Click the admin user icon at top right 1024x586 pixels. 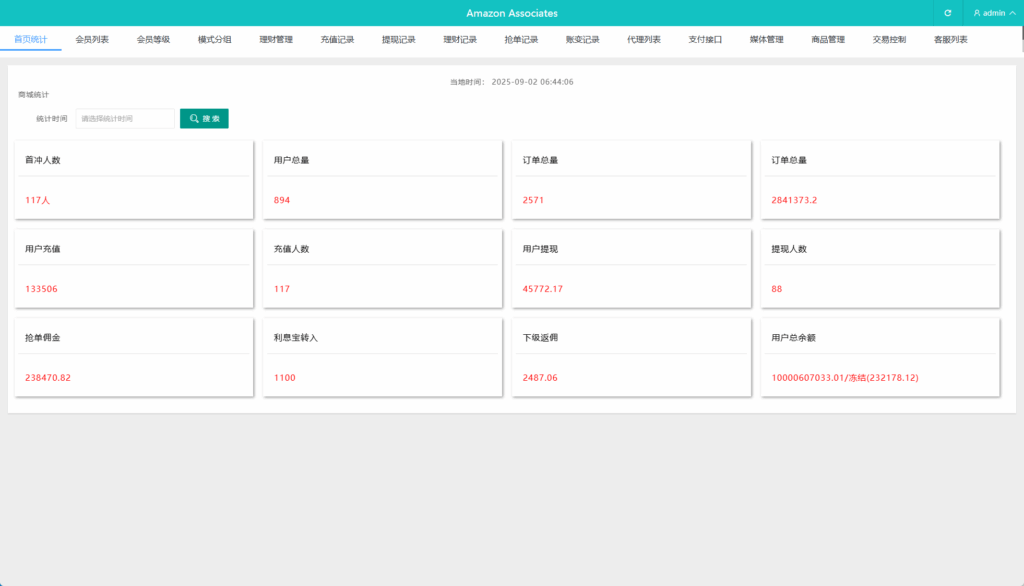[977, 13]
